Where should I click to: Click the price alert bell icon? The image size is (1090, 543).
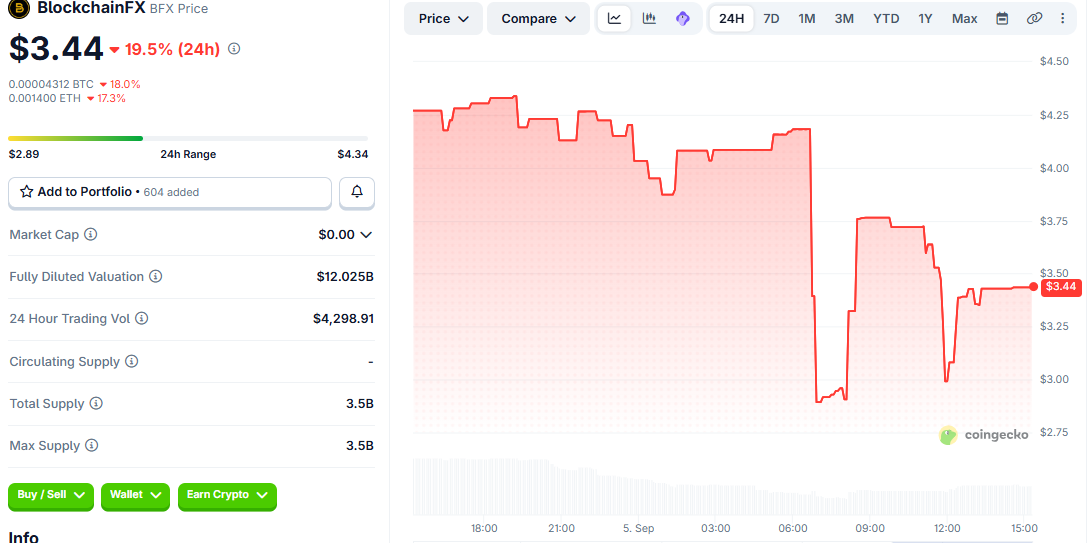pyautogui.click(x=357, y=192)
